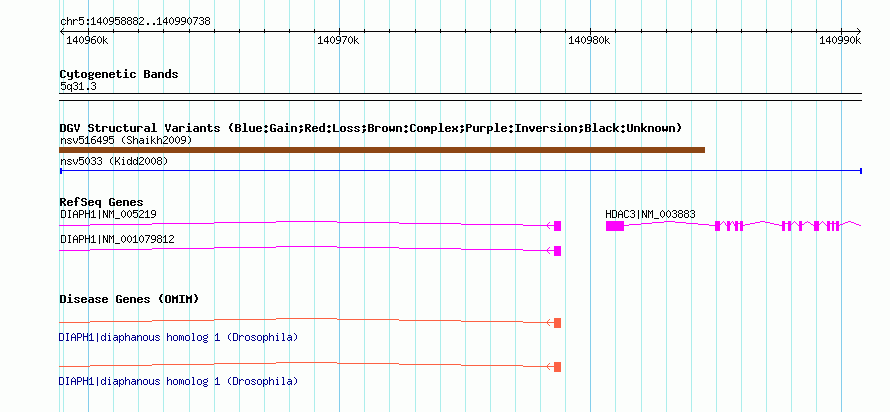
Task: Select the 5q31.3 band label
Action: 78,87
